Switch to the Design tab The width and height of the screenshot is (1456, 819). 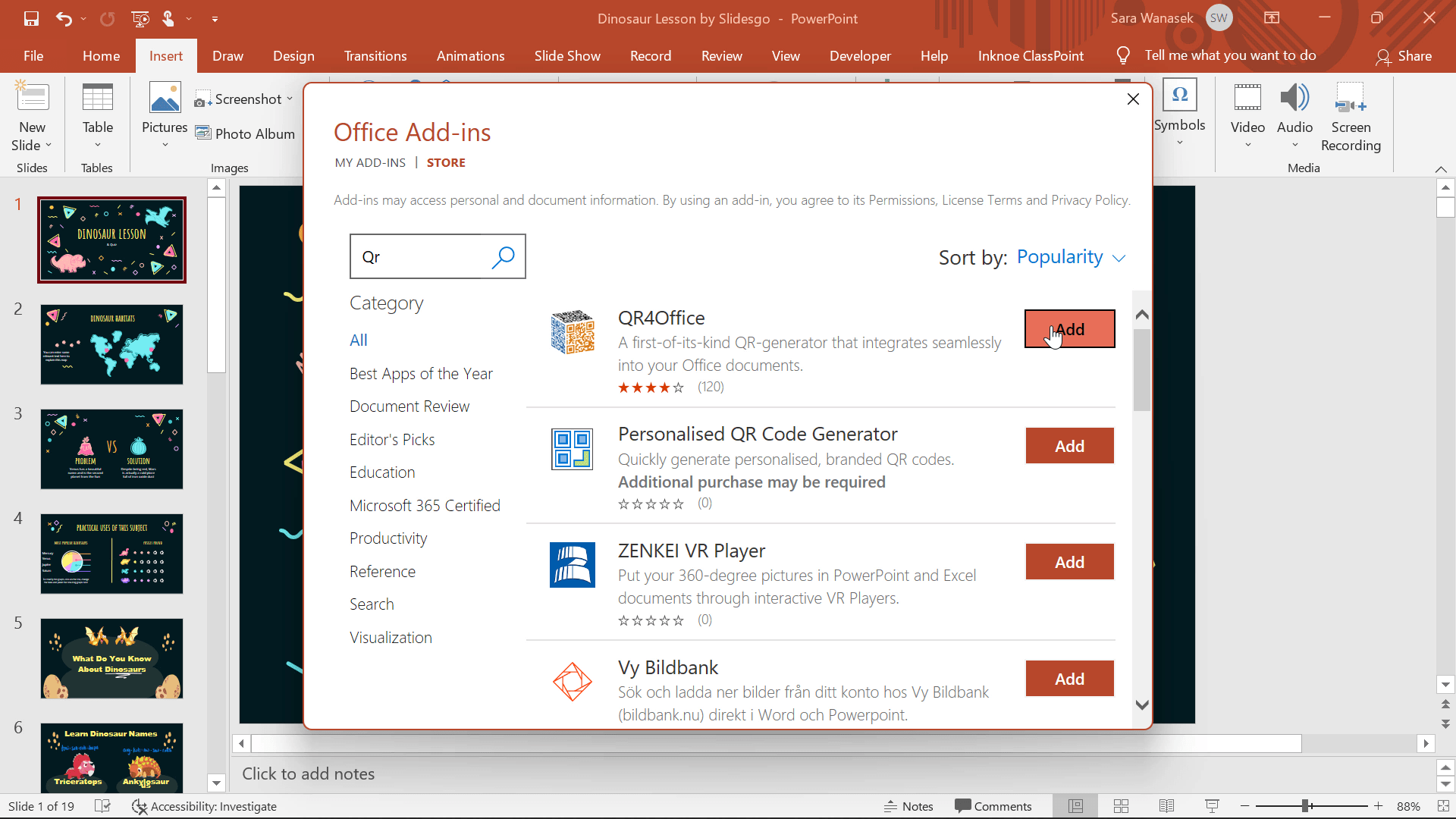tap(293, 55)
